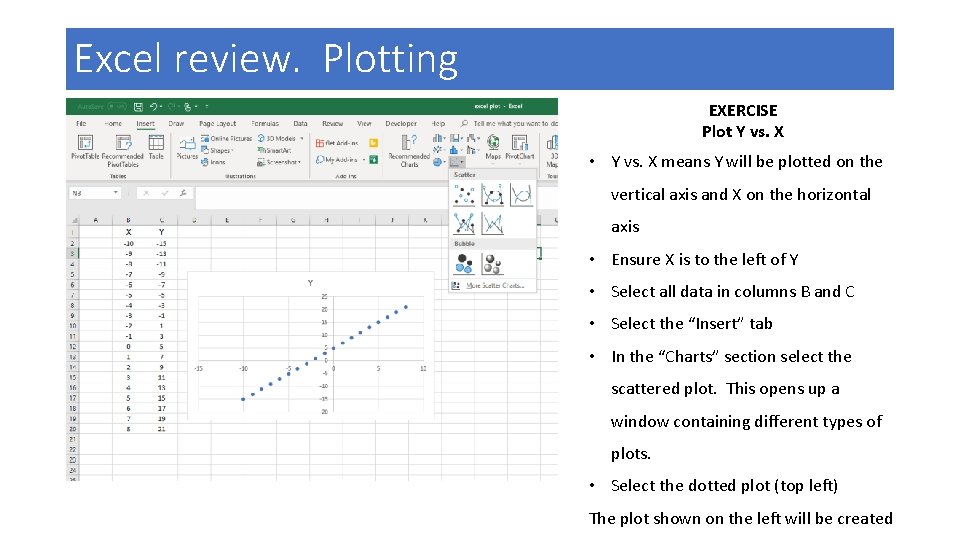
Task: Open Recommended Charts
Action: 409,151
